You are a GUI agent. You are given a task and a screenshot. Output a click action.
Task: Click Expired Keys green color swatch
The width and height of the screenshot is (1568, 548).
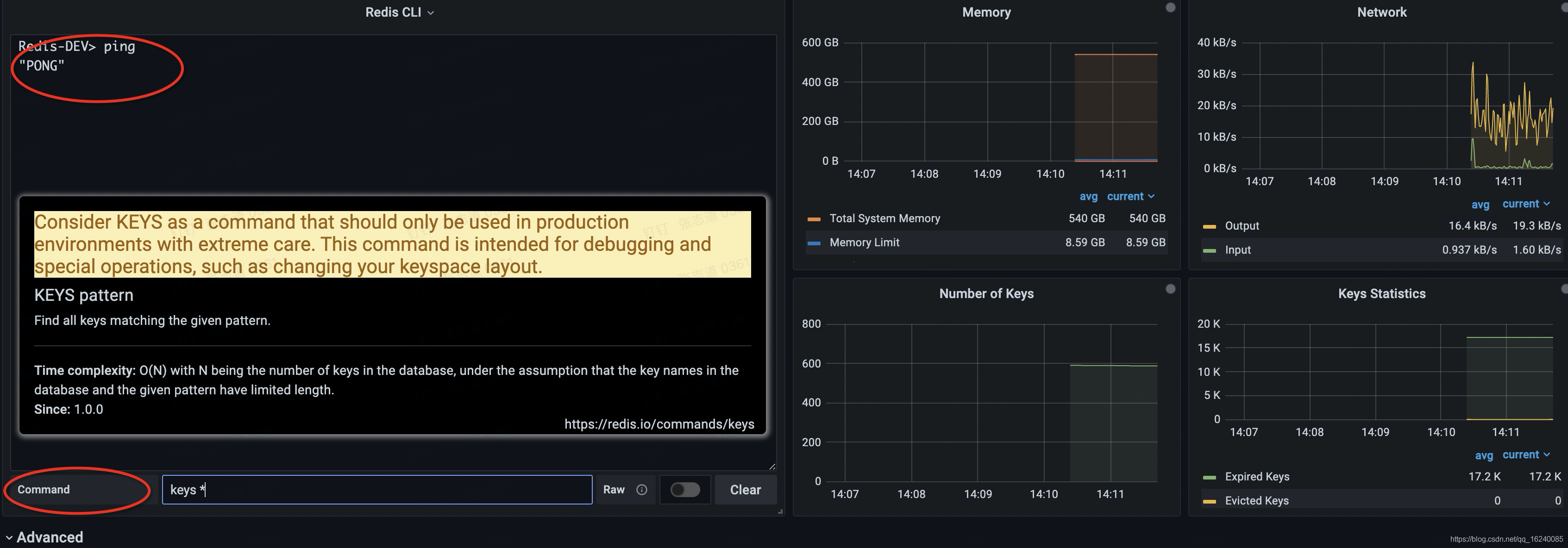[x=1209, y=478]
